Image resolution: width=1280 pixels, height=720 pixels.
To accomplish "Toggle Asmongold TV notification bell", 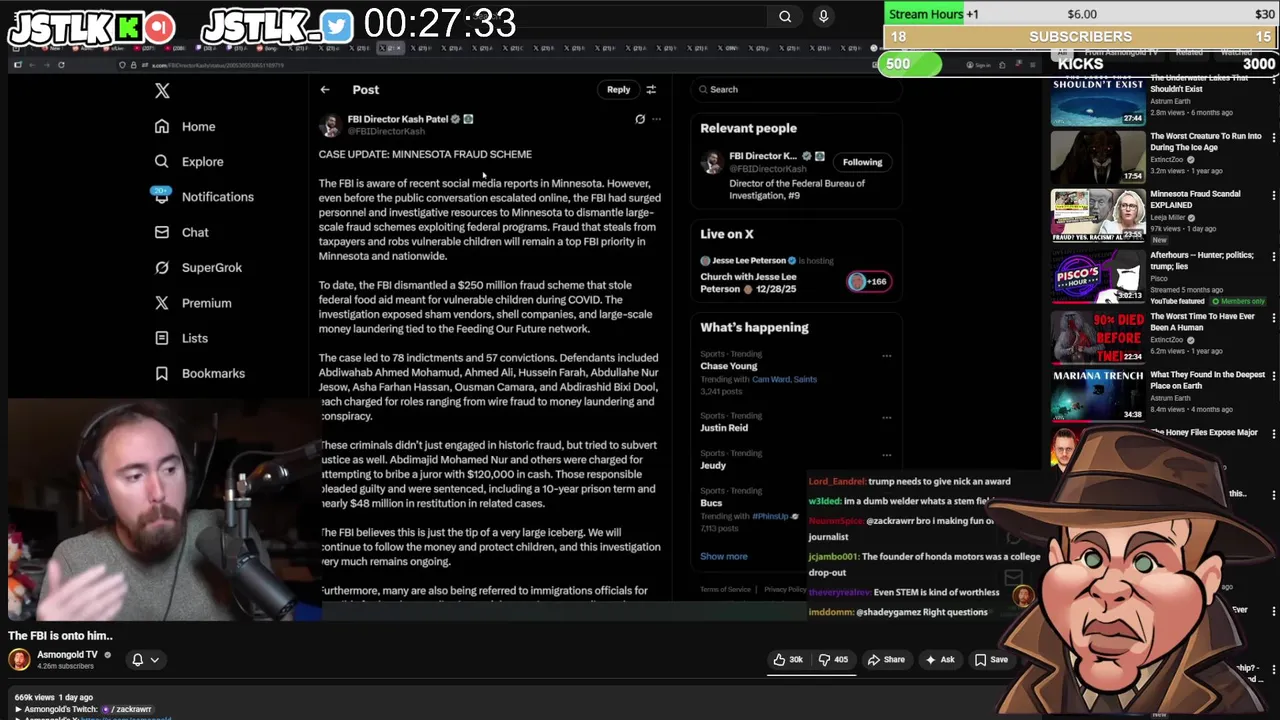I will [x=138, y=660].
